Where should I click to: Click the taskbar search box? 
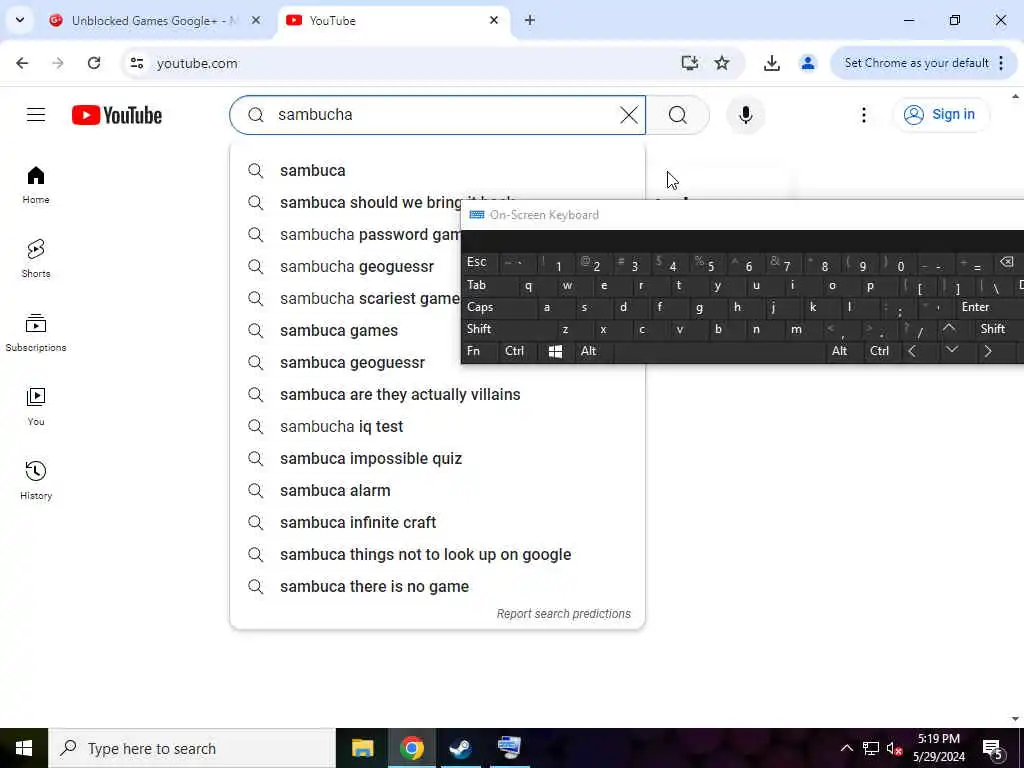tap(192, 748)
